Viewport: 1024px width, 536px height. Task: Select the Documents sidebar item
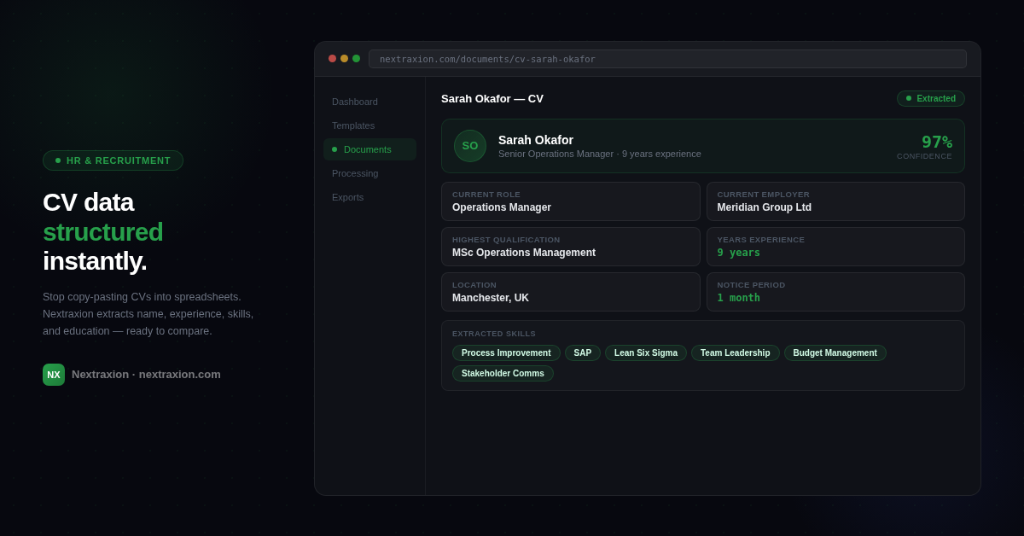[x=370, y=150]
